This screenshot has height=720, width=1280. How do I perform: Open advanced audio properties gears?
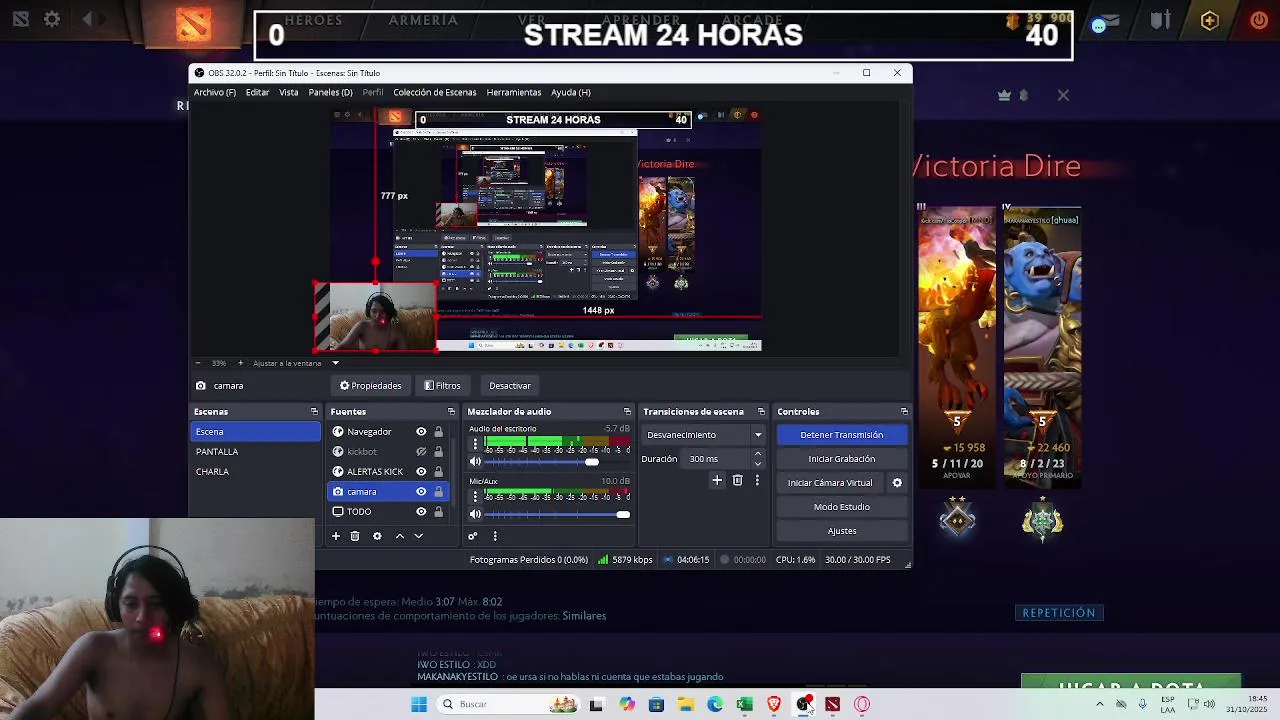(473, 536)
